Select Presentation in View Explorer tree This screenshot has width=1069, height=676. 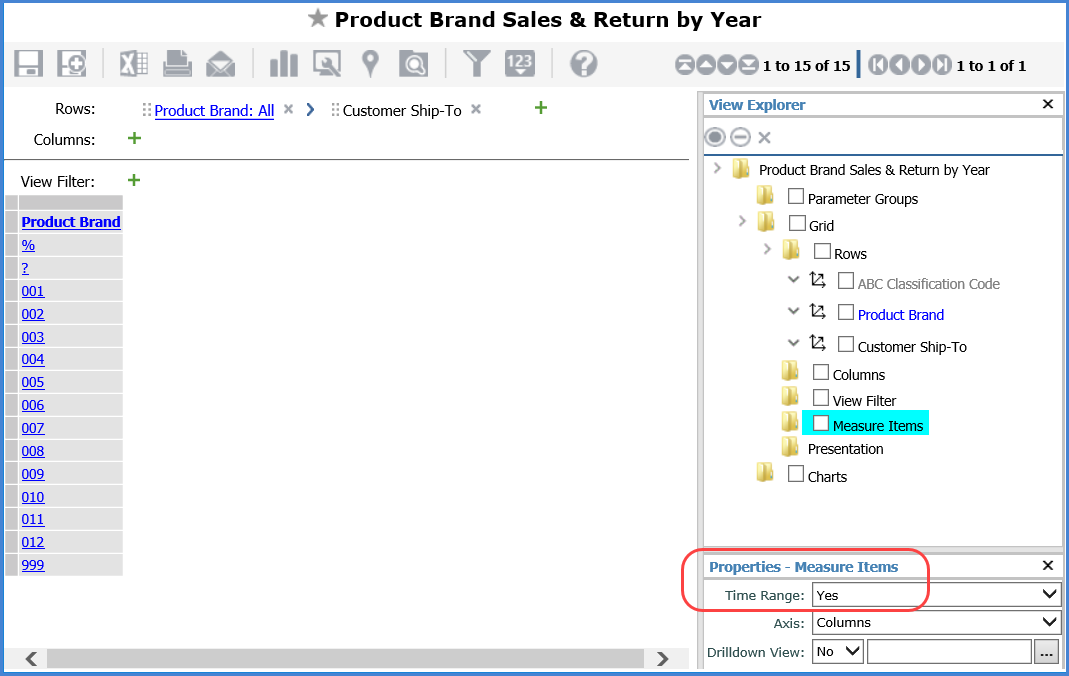(845, 449)
